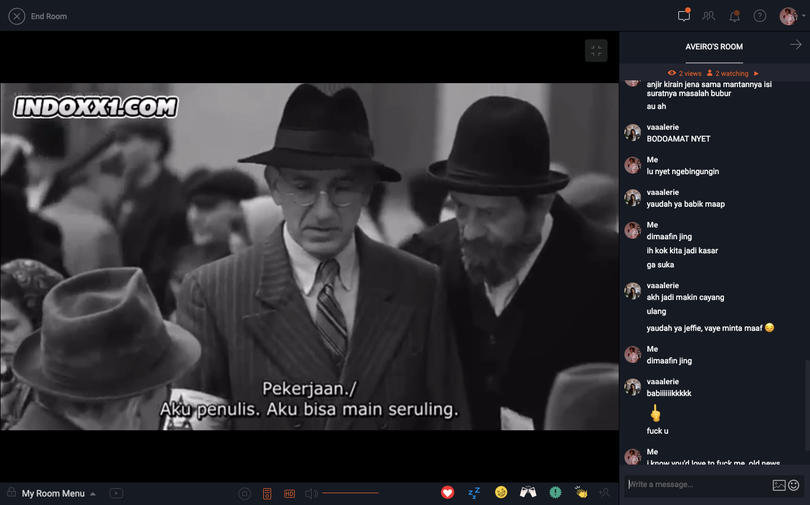This screenshot has height=505, width=810.
Task: Select the AVEIRO'S ROOM tab
Action: pos(714,46)
